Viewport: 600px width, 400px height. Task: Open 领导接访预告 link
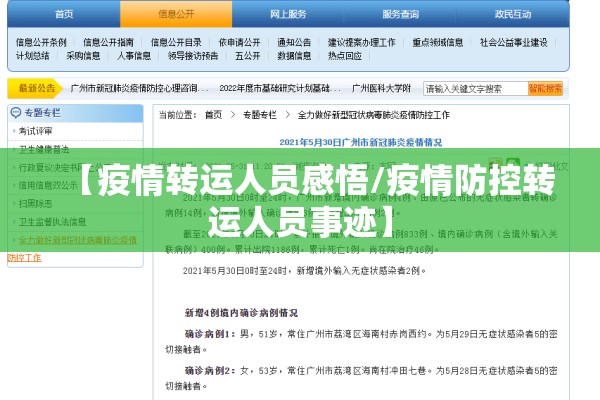(x=193, y=56)
